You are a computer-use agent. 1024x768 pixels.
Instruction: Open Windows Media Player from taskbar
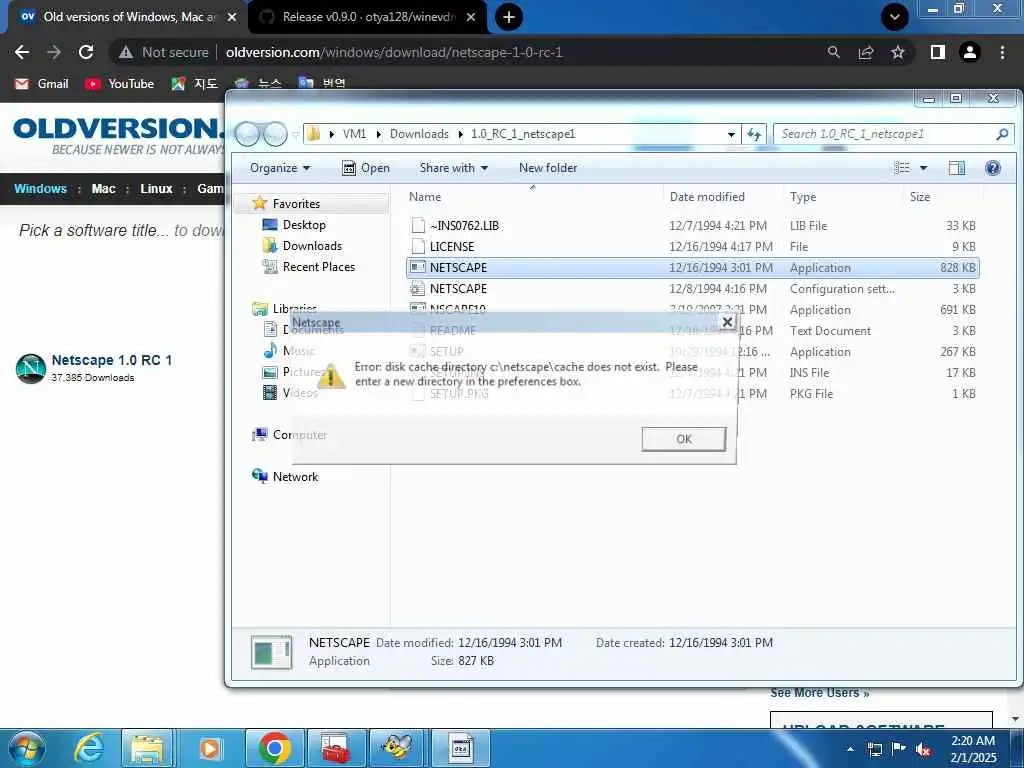tap(210, 748)
